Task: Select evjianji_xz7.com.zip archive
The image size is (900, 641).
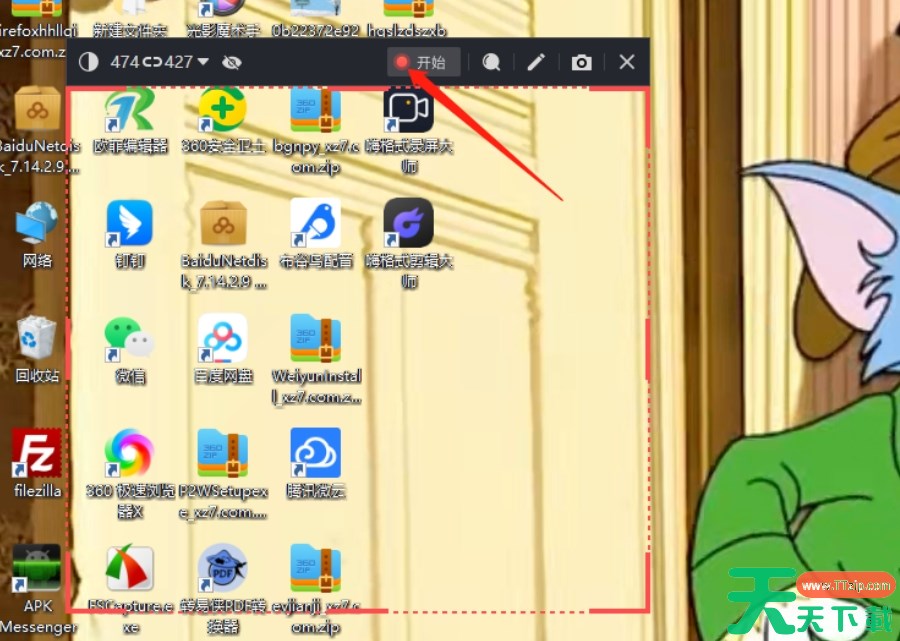Action: (316, 589)
